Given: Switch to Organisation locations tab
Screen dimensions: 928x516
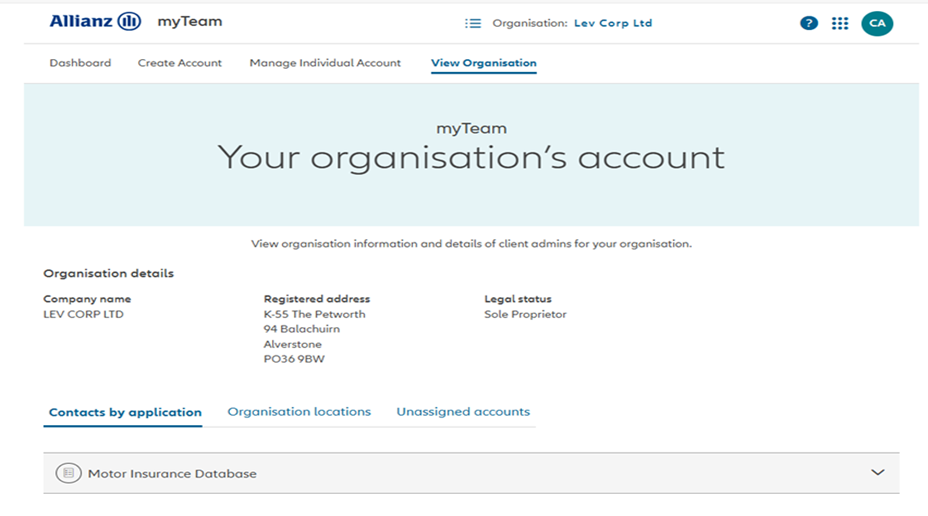Looking at the screenshot, I should click(299, 411).
